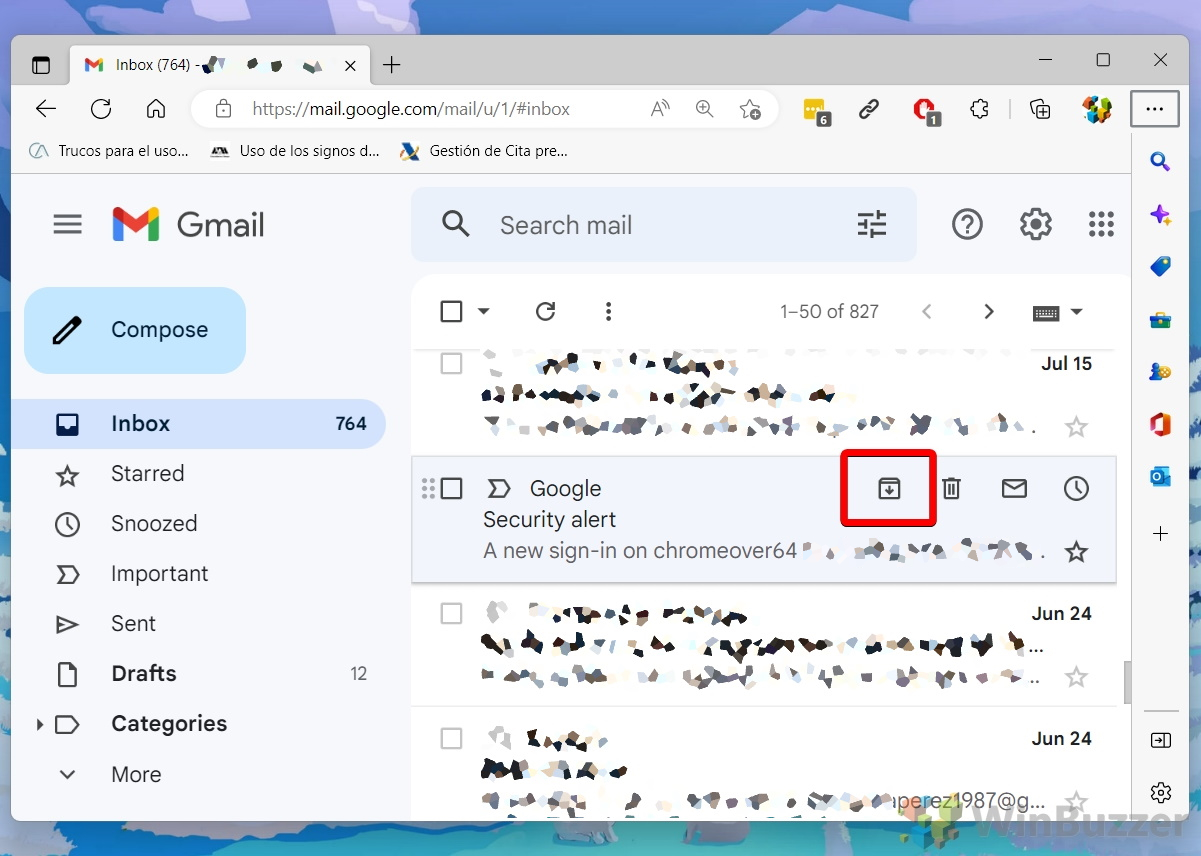
Task: Compose a new email
Action: pos(135,330)
